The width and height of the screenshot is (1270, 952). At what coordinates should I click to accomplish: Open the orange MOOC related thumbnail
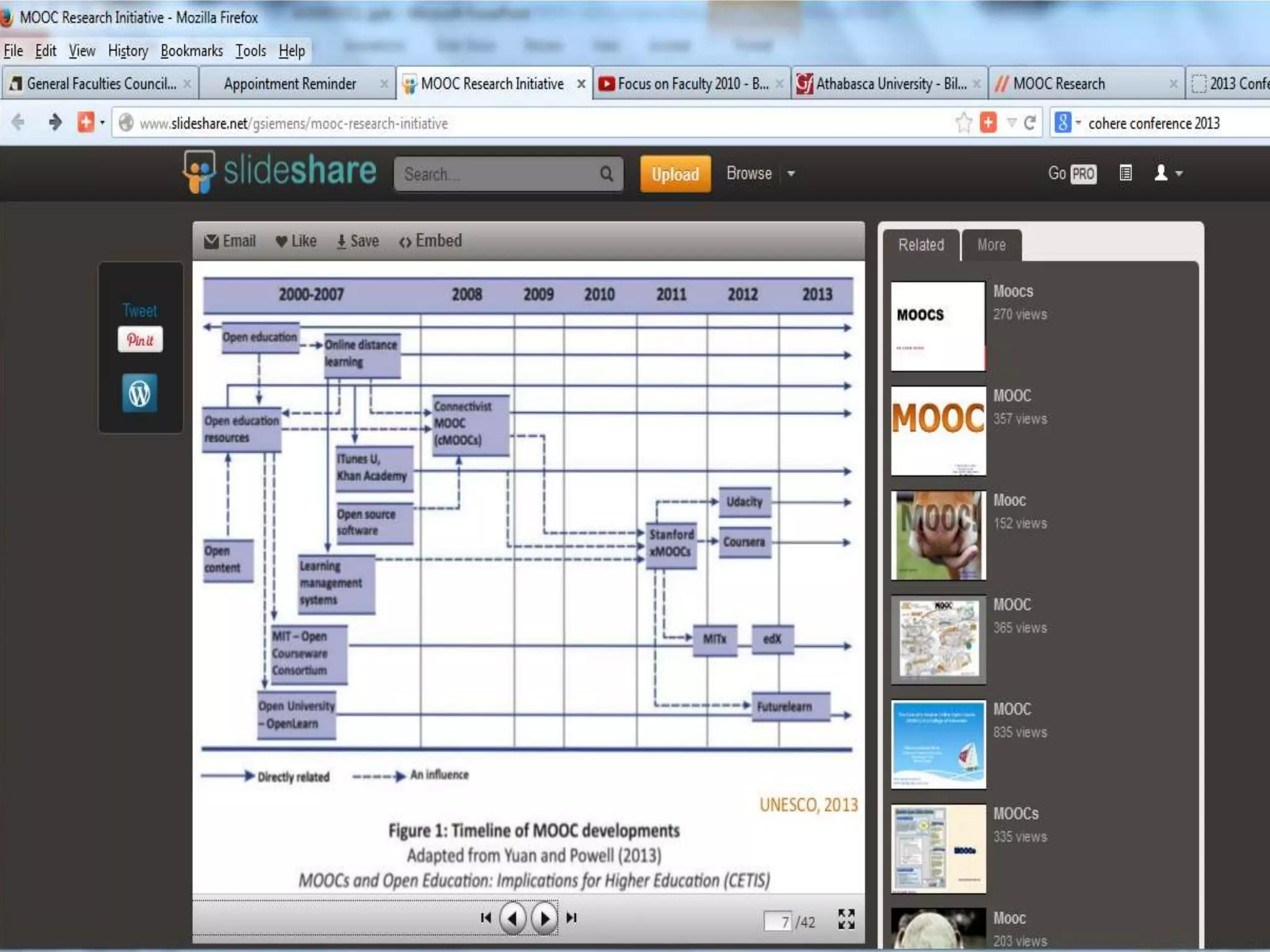(x=938, y=431)
